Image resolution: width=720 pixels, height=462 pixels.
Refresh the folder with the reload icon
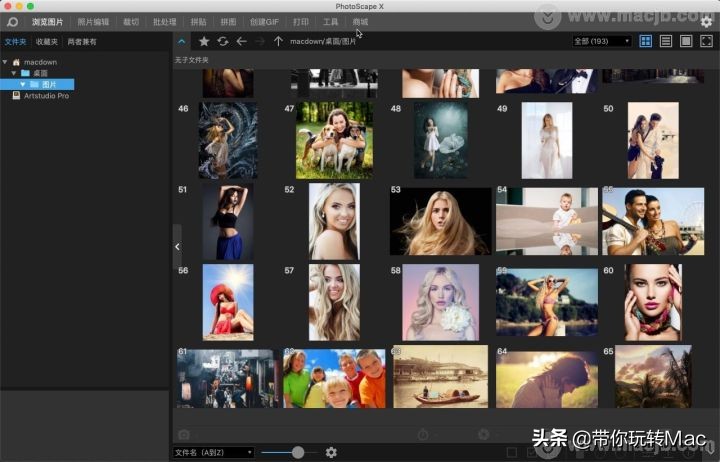(223, 41)
